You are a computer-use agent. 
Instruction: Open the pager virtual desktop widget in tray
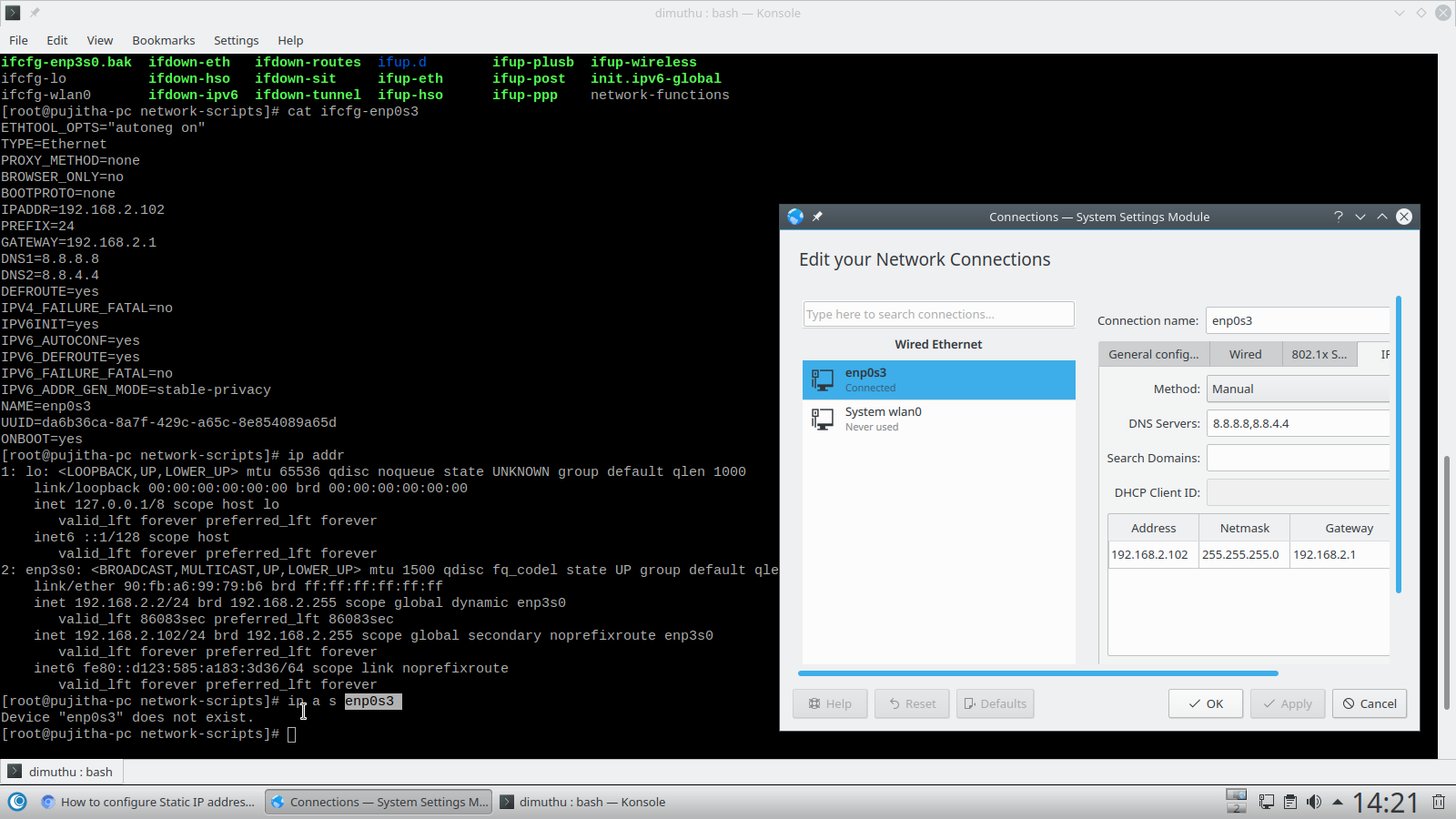click(1236, 801)
